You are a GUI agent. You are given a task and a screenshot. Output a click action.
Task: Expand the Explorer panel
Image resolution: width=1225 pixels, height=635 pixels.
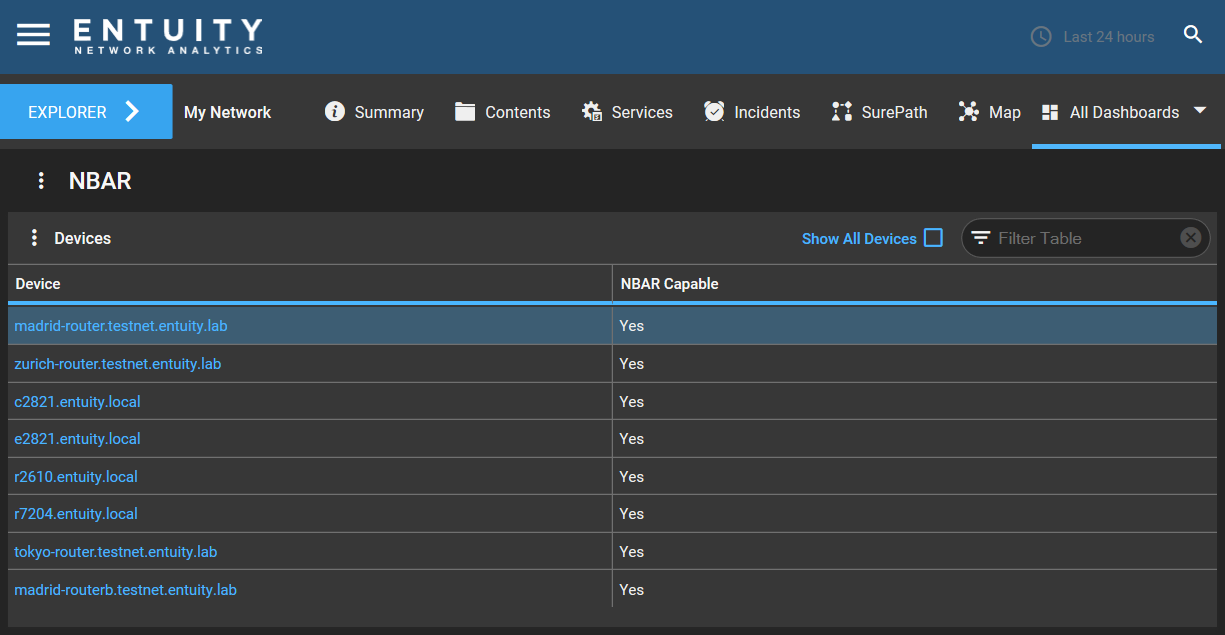(x=86, y=112)
